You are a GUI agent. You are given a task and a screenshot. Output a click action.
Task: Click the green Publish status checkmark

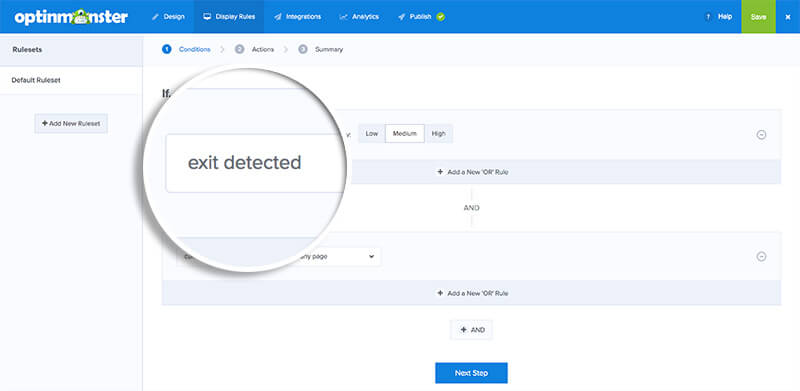pyautogui.click(x=441, y=16)
